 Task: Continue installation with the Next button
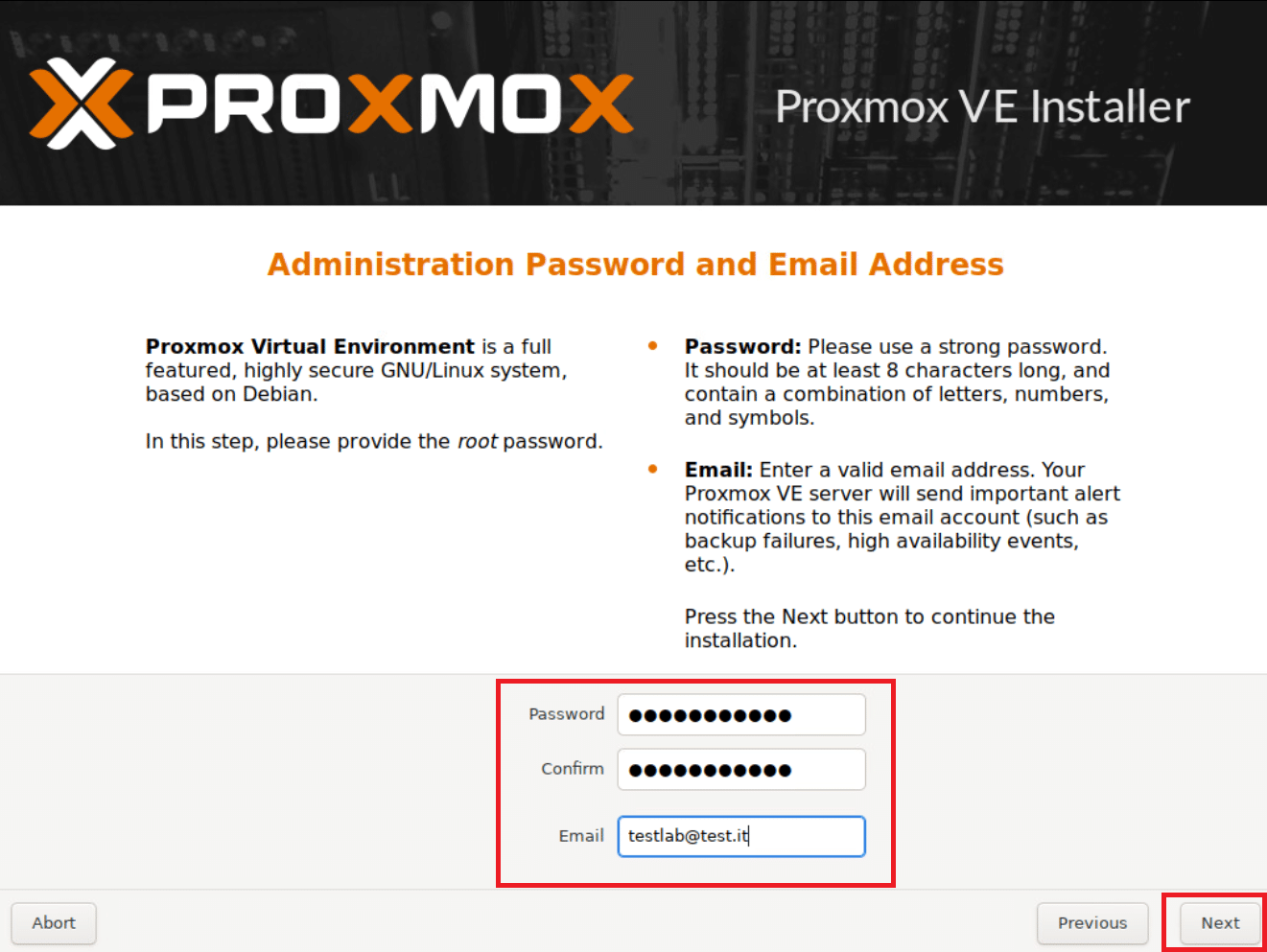[1220, 923]
